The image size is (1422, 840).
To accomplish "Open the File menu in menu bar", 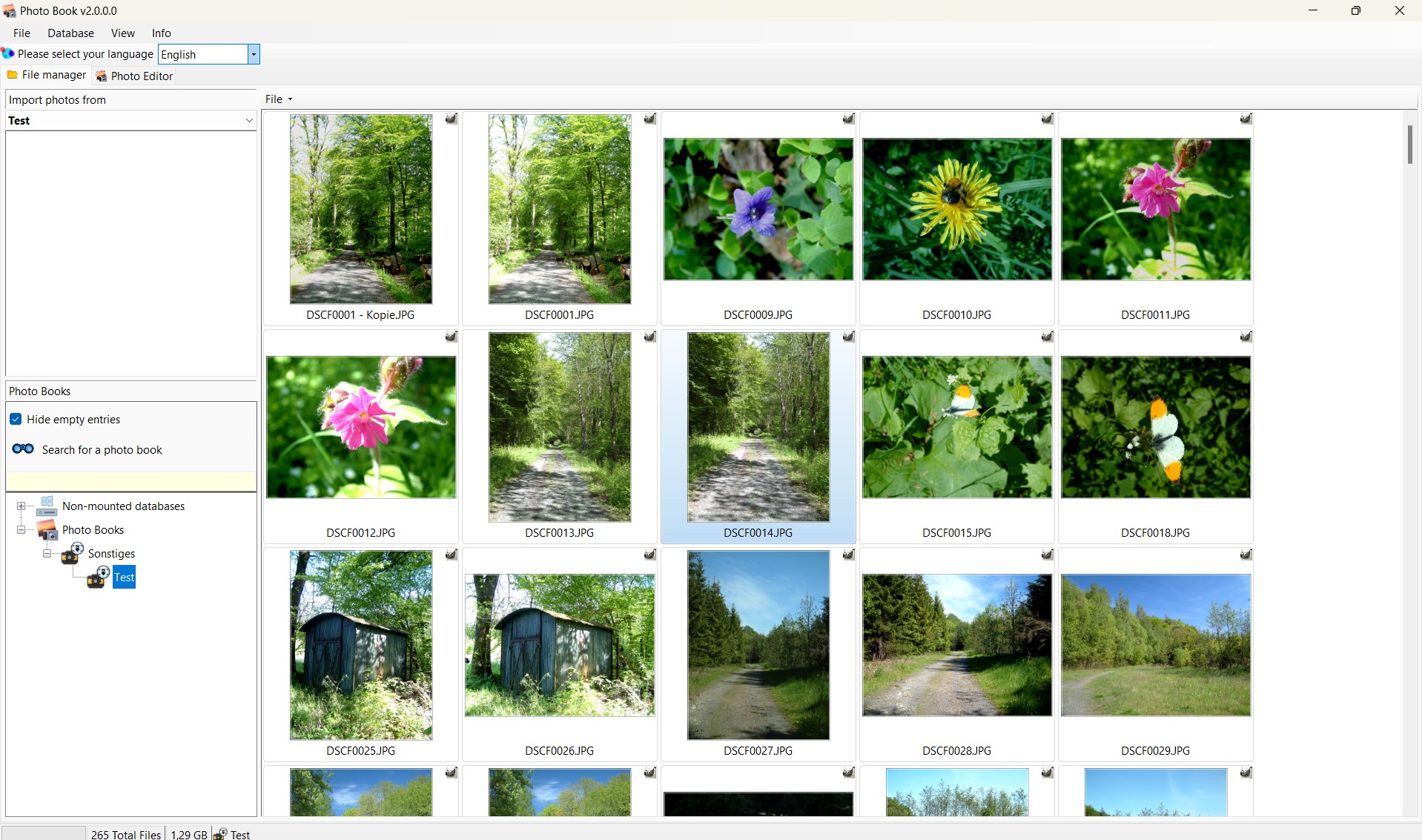I will [x=22, y=33].
